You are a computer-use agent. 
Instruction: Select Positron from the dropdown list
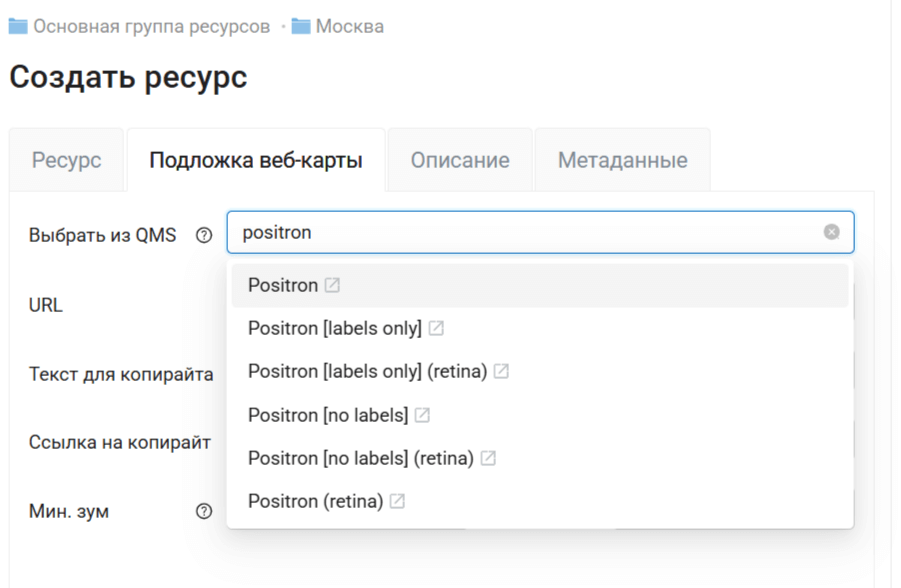(283, 286)
